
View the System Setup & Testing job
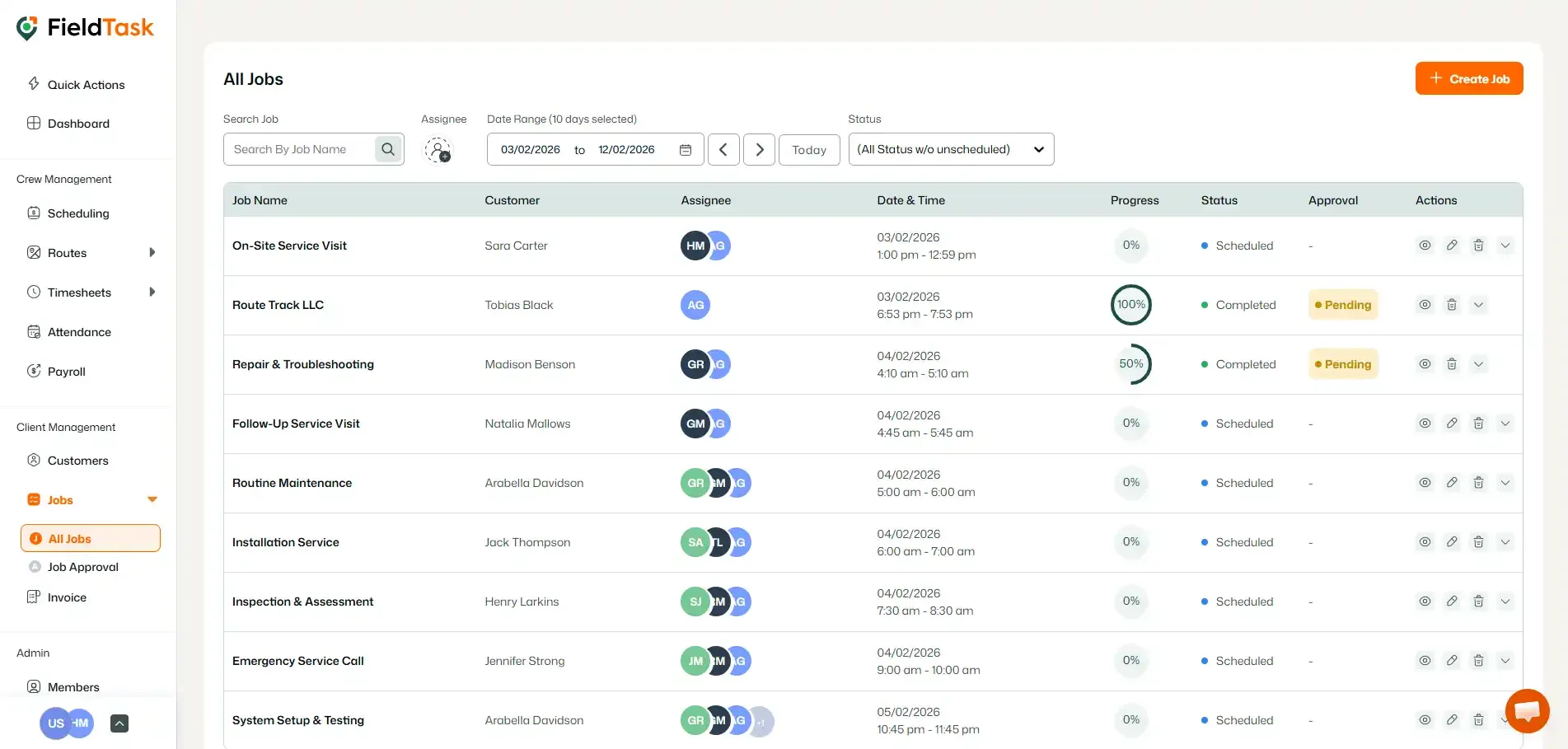pyautogui.click(x=1425, y=720)
